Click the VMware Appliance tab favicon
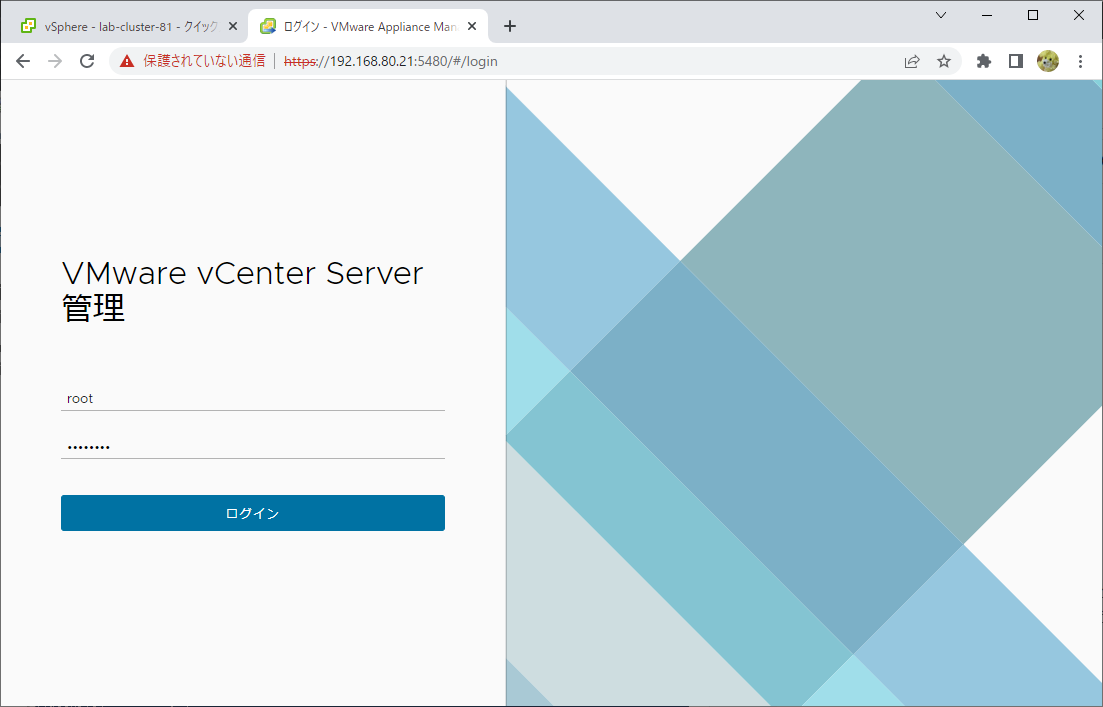 point(268,27)
